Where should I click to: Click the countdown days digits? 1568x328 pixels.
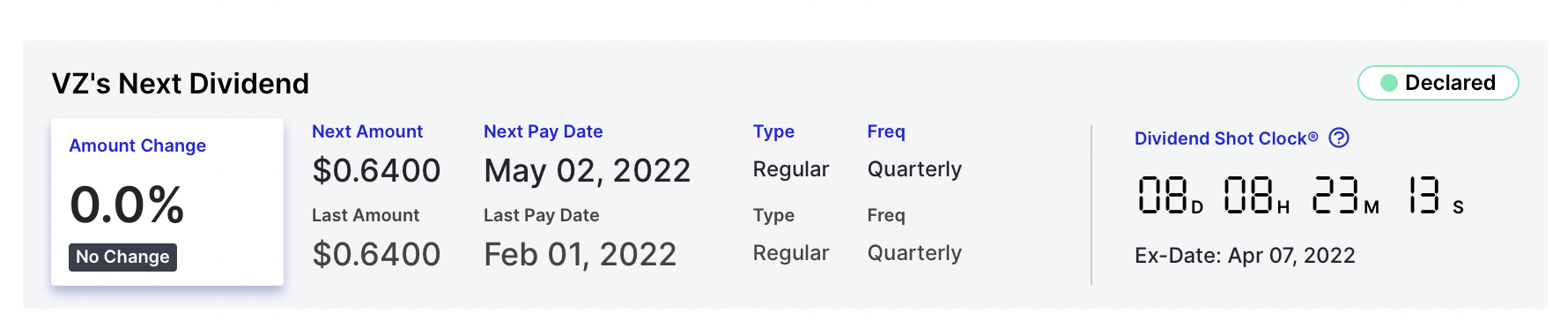[x=1162, y=195]
